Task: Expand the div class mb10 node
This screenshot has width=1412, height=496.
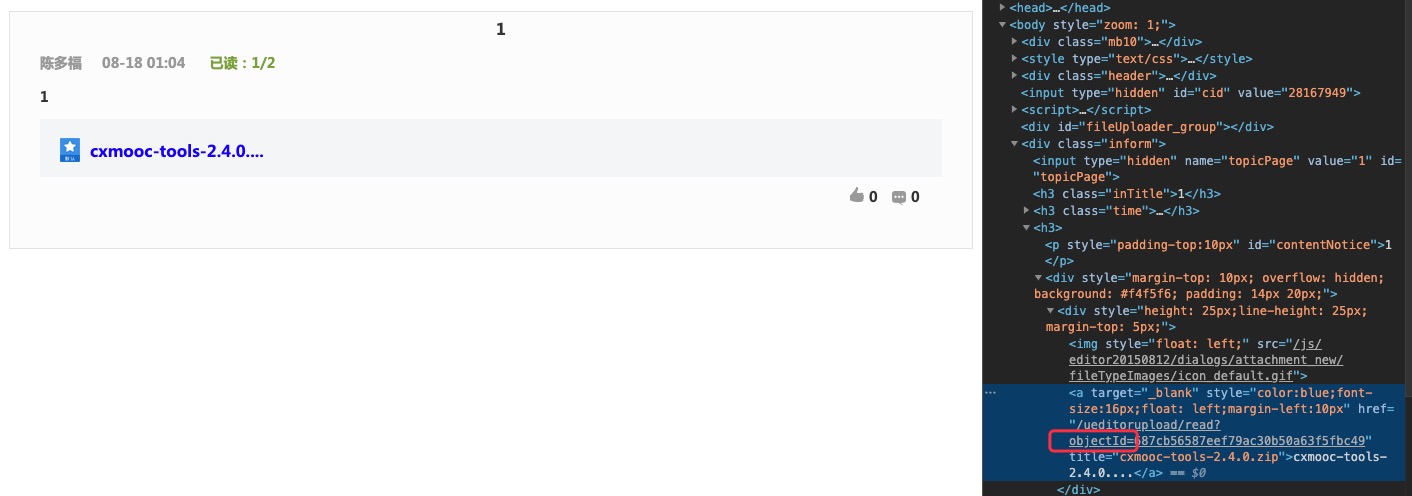Action: tap(1015, 42)
